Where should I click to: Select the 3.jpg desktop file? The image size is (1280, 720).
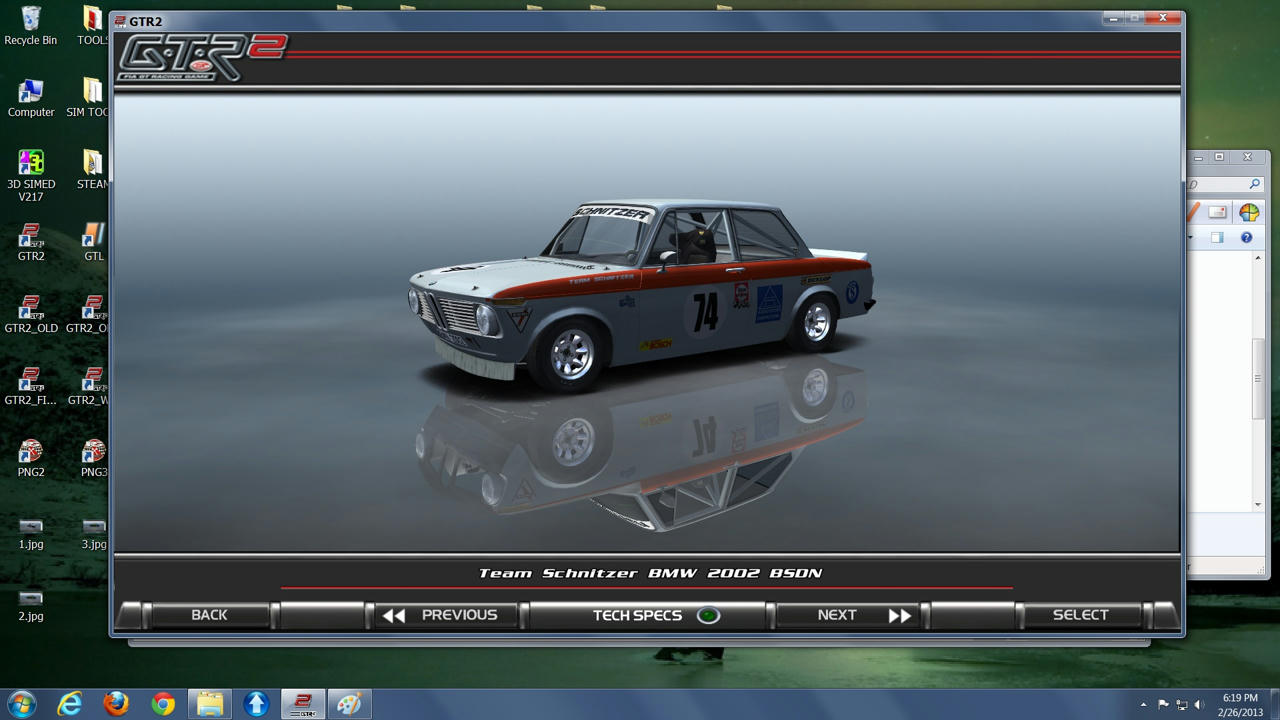(94, 533)
